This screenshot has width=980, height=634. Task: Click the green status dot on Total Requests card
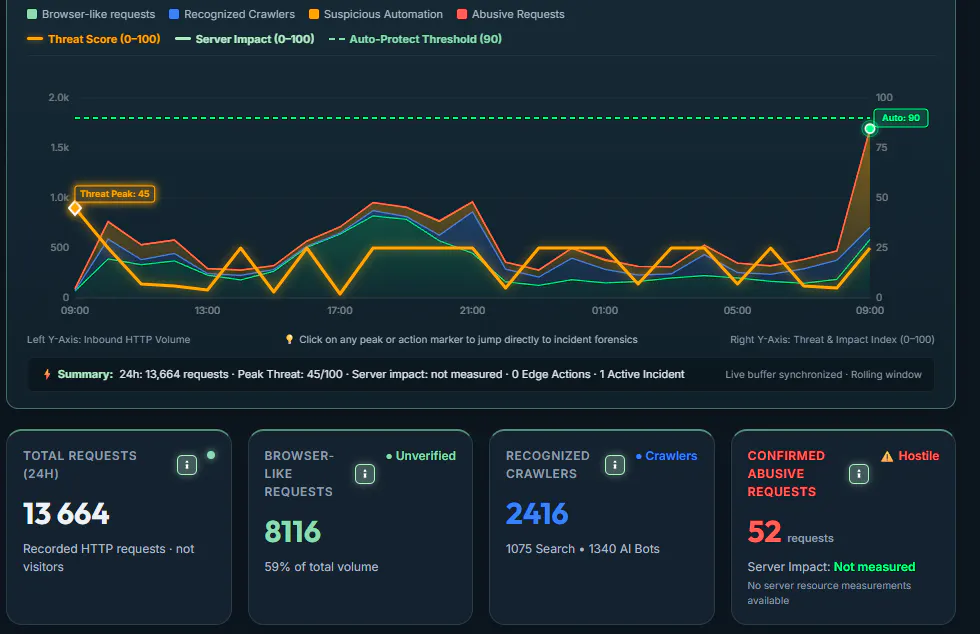[x=211, y=455]
